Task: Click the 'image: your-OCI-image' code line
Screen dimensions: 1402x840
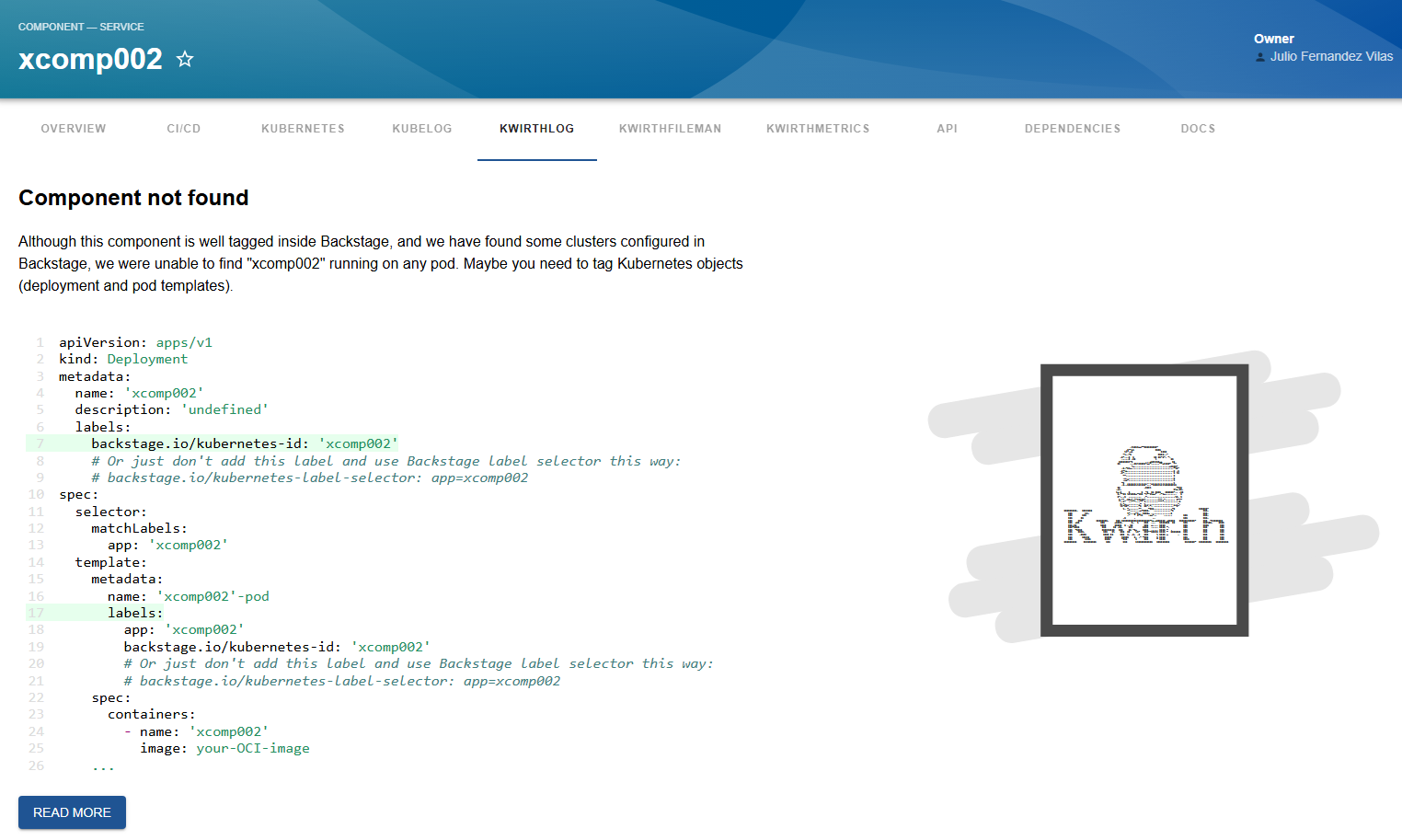Action: click(224, 748)
